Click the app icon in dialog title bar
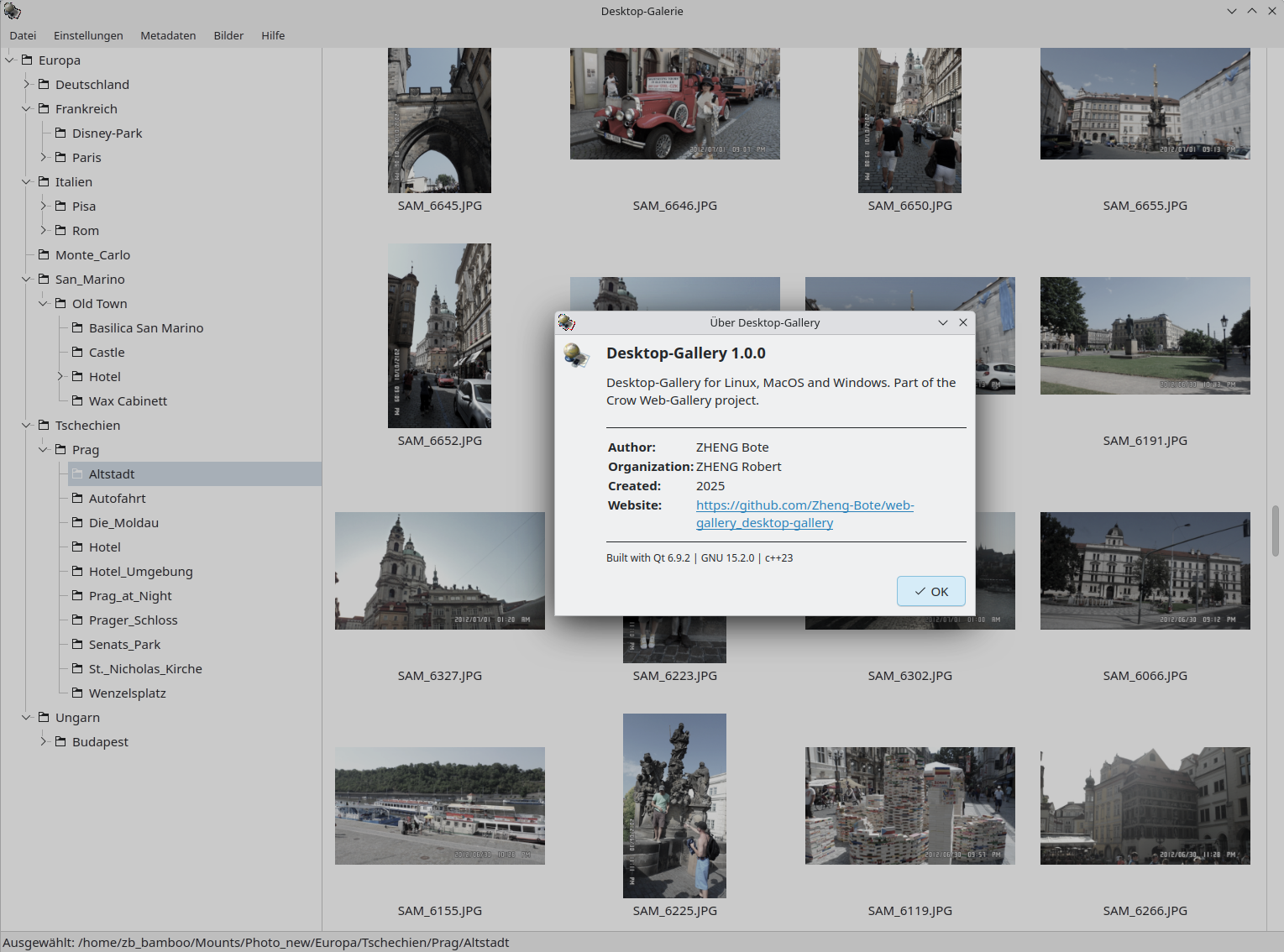This screenshot has width=1284, height=952. click(x=567, y=322)
